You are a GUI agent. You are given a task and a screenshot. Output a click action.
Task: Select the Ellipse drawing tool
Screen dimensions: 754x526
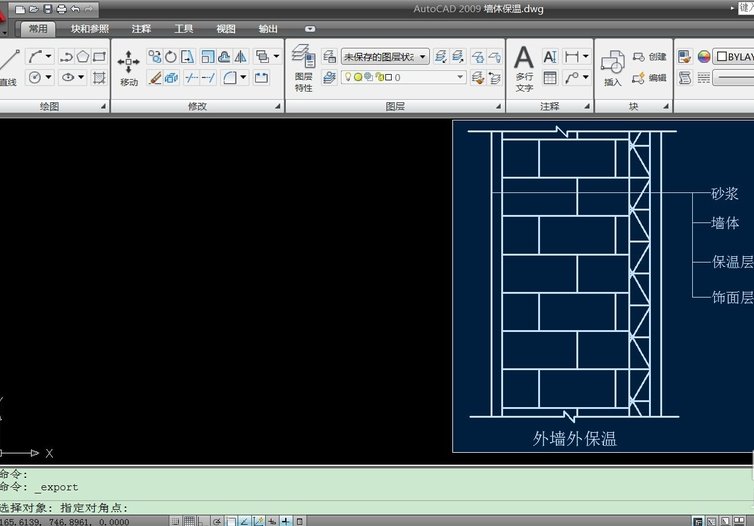pyautogui.click(x=68, y=77)
